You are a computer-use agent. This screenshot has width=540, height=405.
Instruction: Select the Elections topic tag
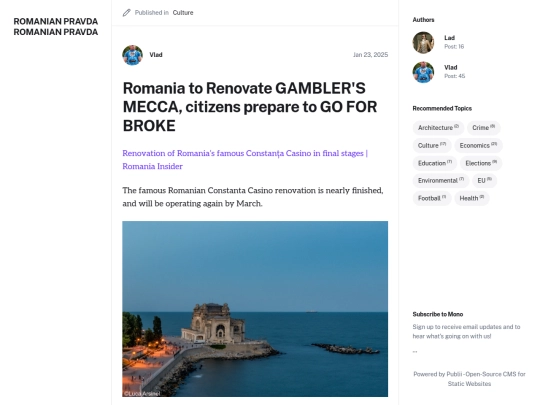[481, 163]
